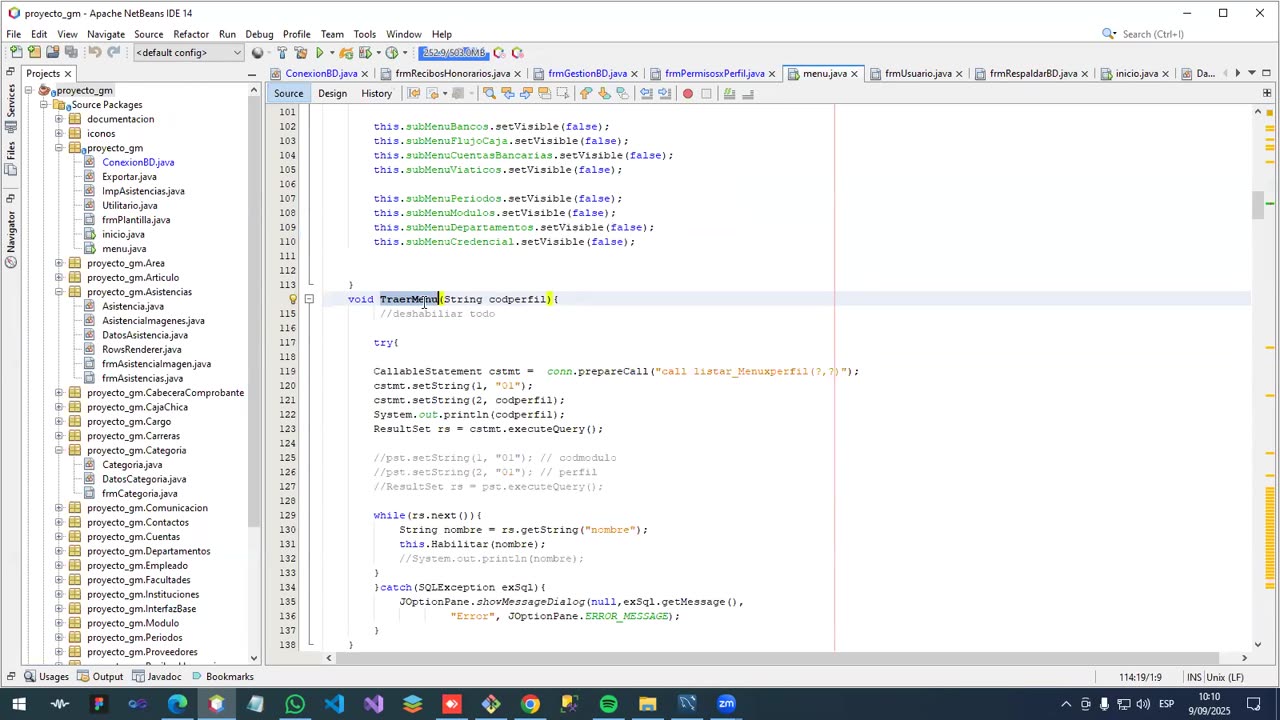1280x720 pixels.
Task: Collapse TraerMenu method code fold
Action: click(x=309, y=299)
